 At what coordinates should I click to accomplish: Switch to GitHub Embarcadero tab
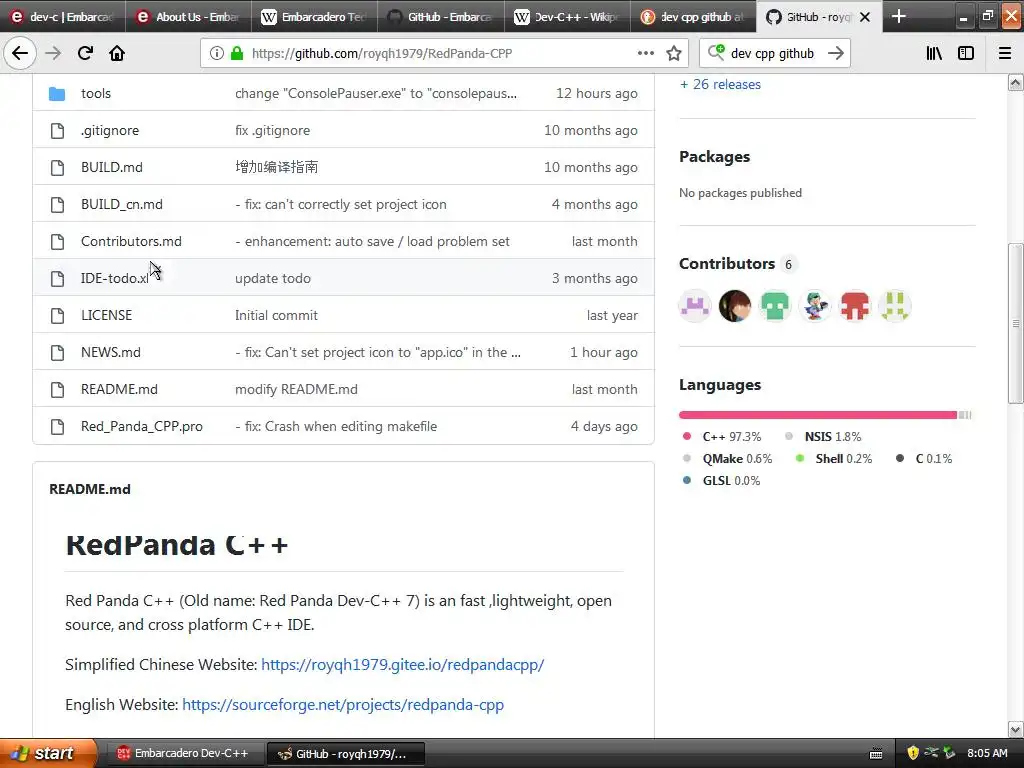(441, 17)
